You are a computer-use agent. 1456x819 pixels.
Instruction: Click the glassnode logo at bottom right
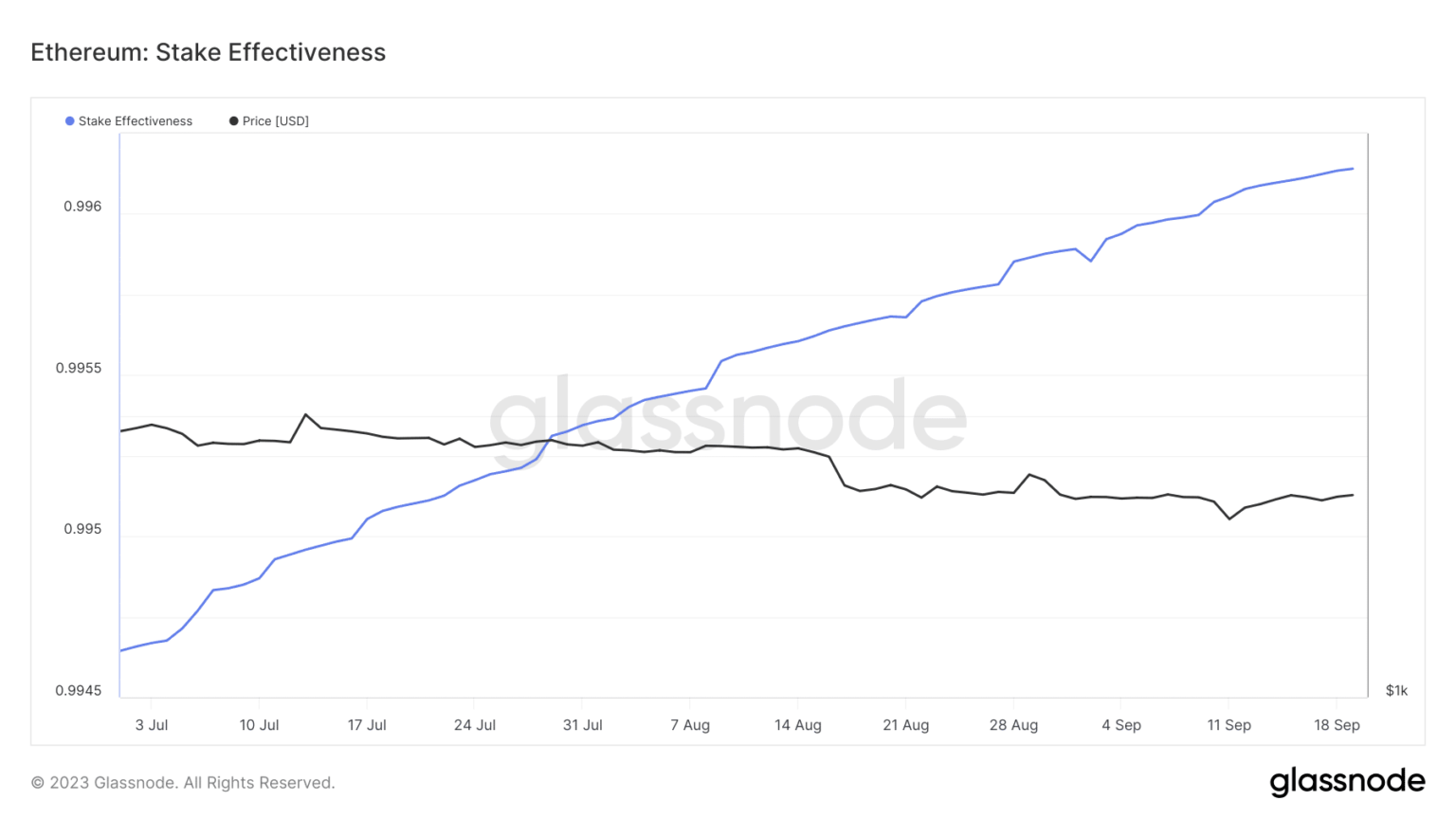(1347, 782)
